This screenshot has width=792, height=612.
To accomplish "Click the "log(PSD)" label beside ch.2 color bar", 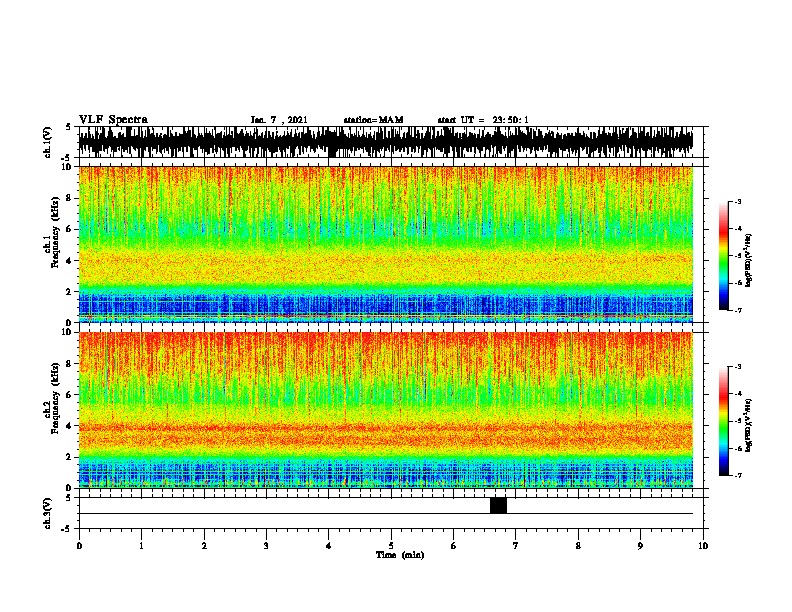I will [749, 425].
